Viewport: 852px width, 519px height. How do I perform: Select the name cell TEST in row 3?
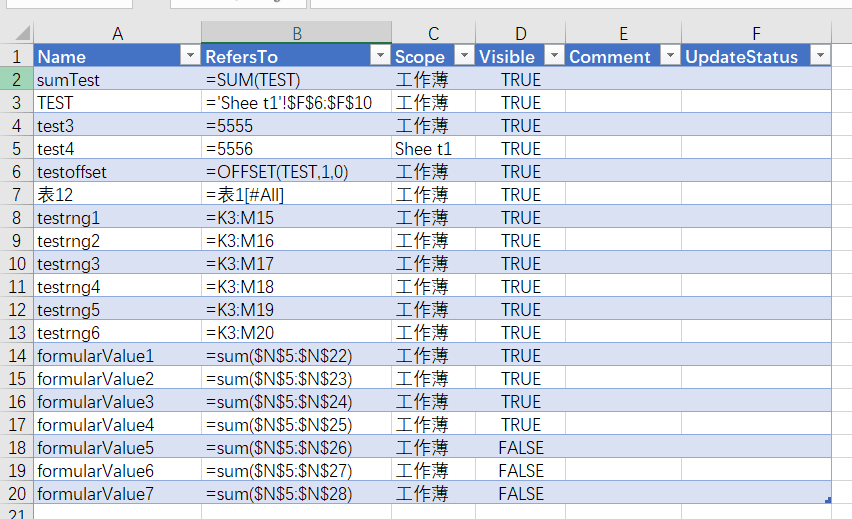(117, 103)
